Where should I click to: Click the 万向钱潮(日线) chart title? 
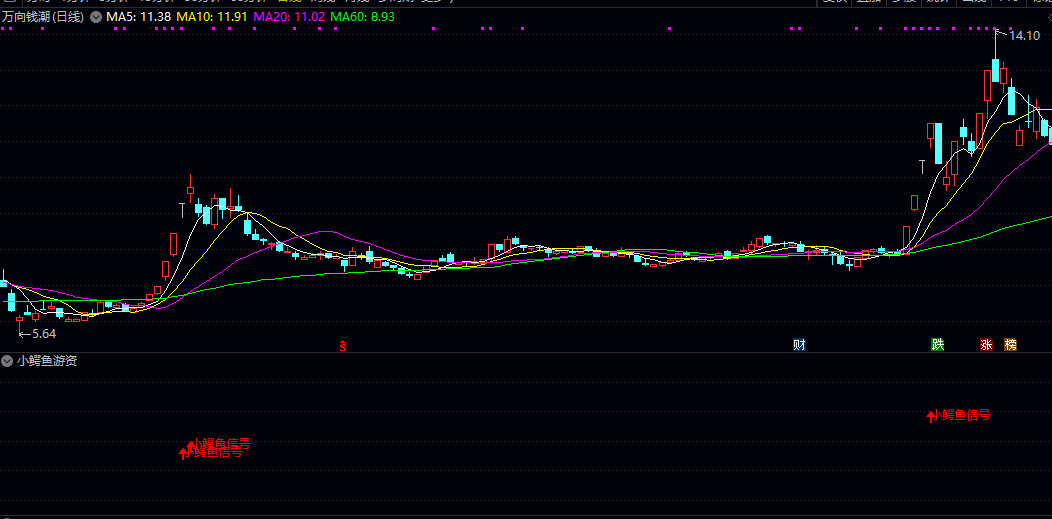[43, 17]
